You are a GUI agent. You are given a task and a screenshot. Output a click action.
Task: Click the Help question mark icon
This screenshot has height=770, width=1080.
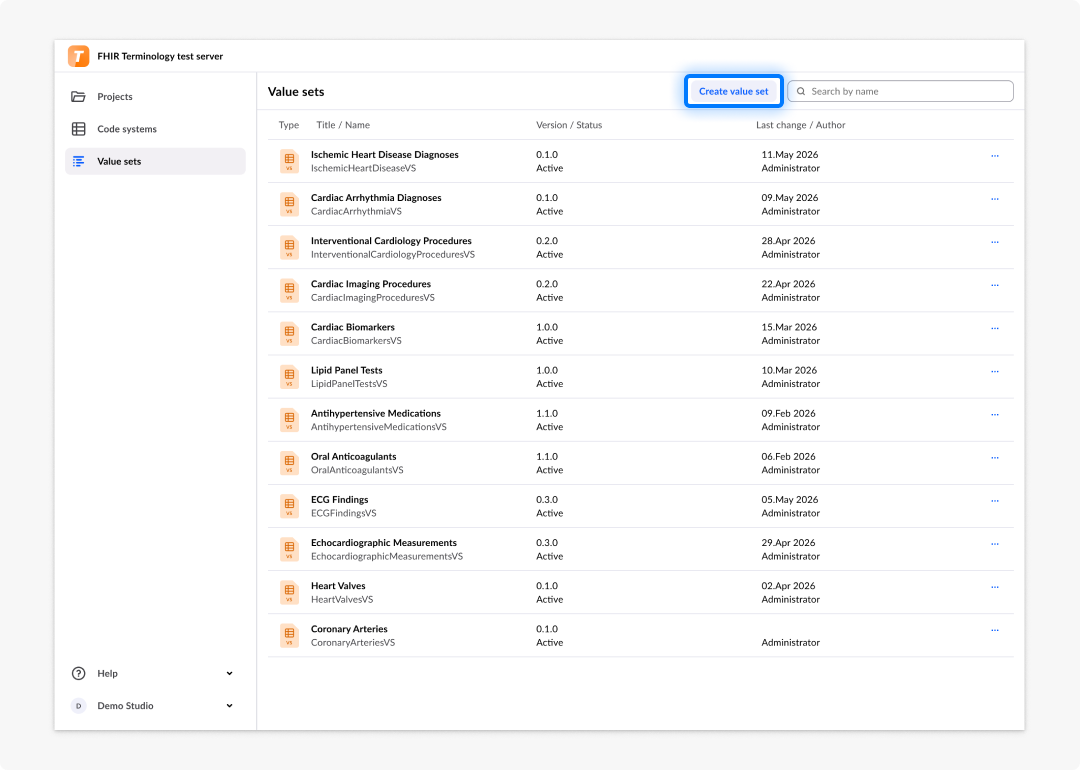coord(79,674)
